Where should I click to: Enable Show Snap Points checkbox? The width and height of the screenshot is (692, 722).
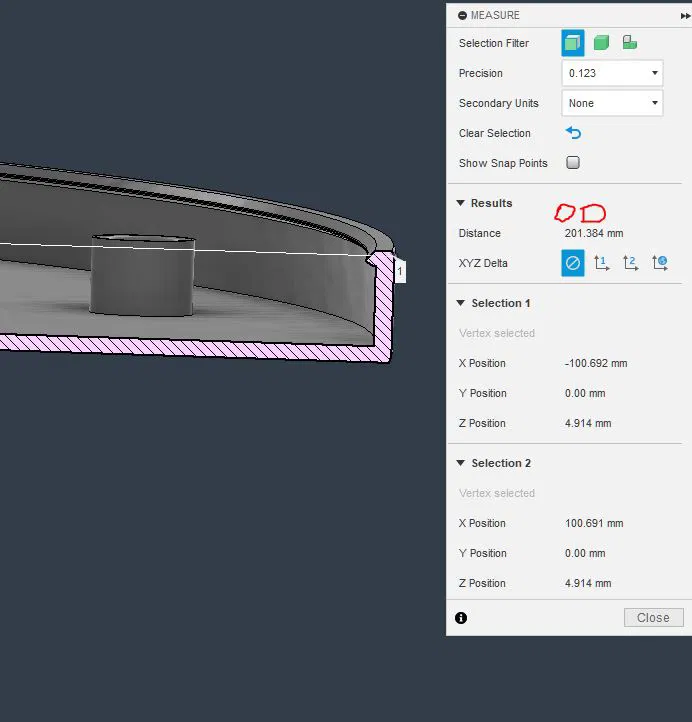pos(573,163)
